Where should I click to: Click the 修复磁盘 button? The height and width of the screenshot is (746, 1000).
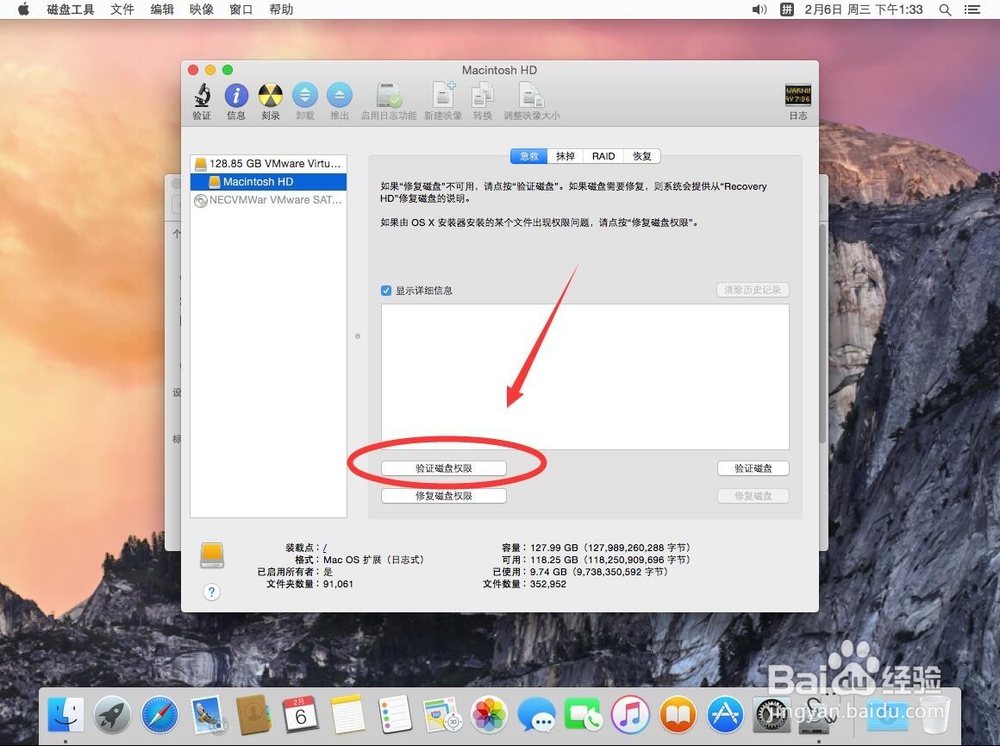click(x=753, y=496)
